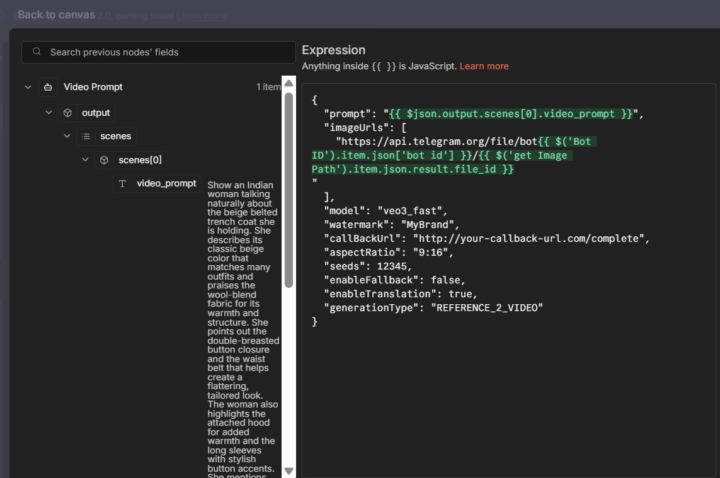
Task: Collapse the Video Prompt node
Action: pos(28,87)
